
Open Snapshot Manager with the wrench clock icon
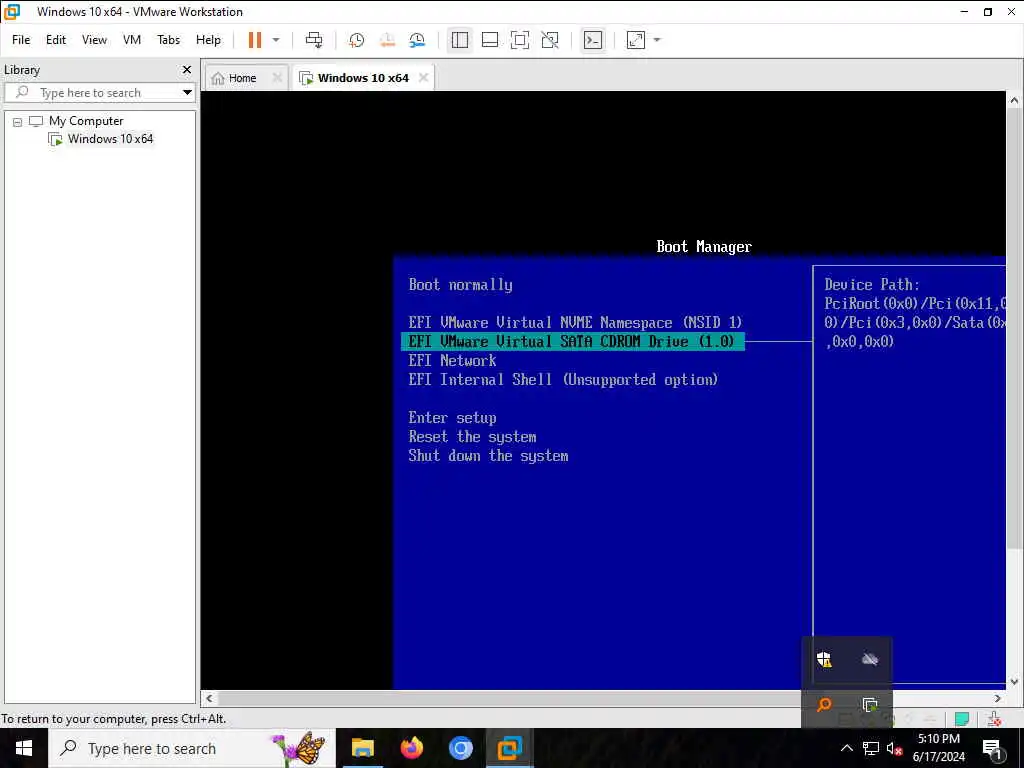[x=417, y=40]
